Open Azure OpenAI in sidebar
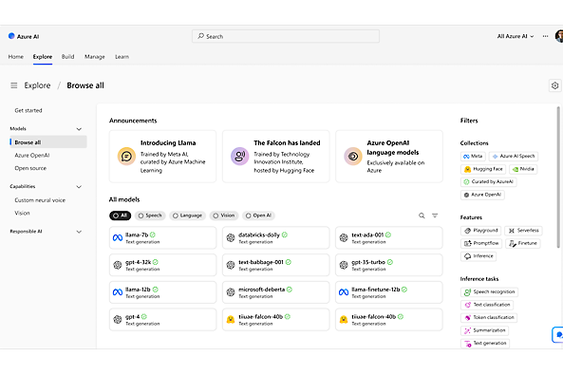 32,156
